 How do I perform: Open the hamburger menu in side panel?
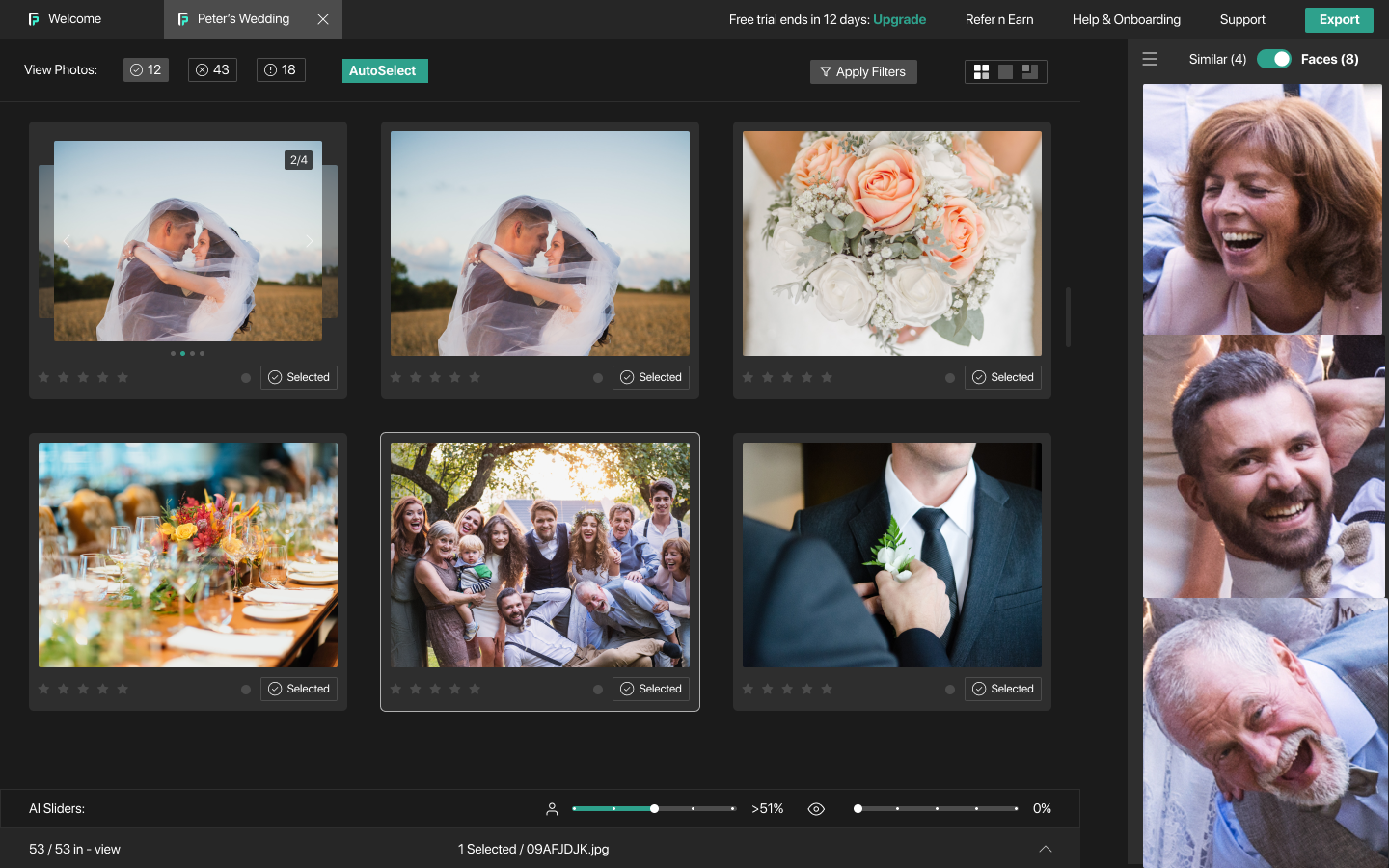click(x=1150, y=59)
